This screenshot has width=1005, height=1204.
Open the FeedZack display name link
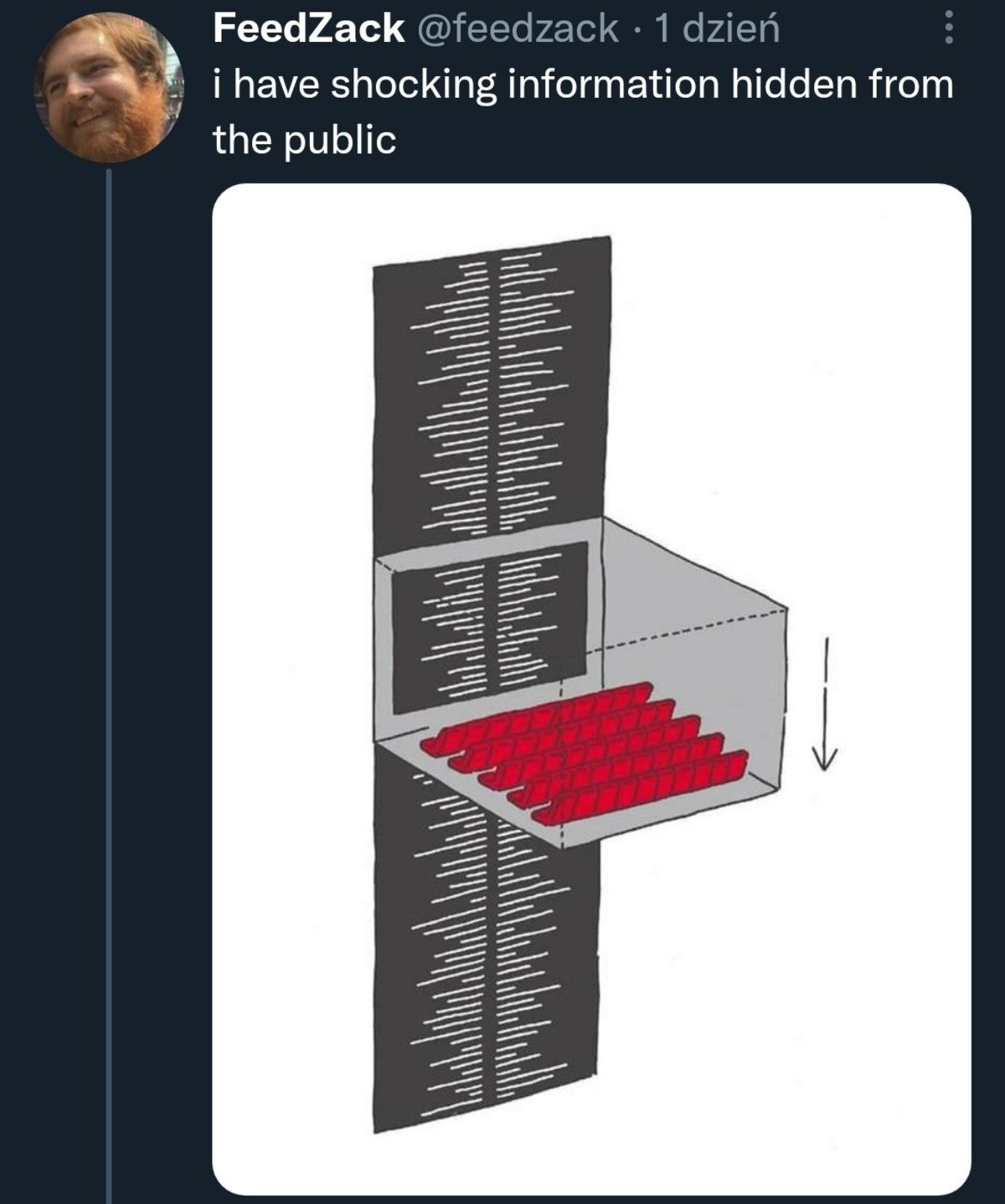point(308,30)
